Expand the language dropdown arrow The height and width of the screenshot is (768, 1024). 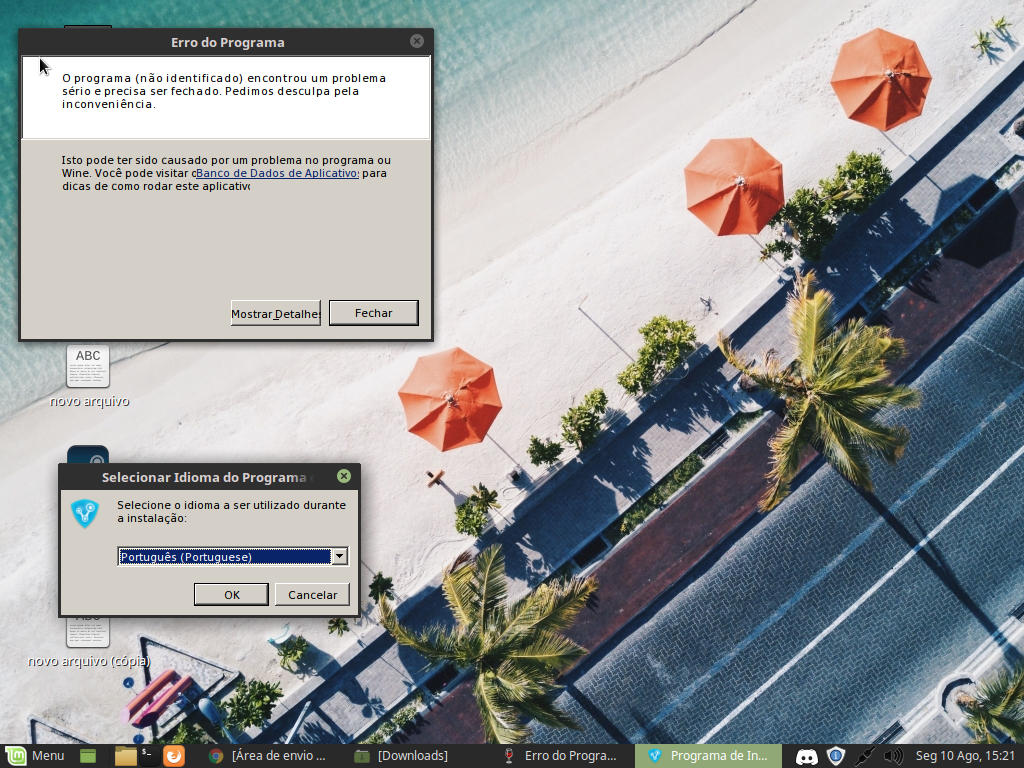click(340, 556)
